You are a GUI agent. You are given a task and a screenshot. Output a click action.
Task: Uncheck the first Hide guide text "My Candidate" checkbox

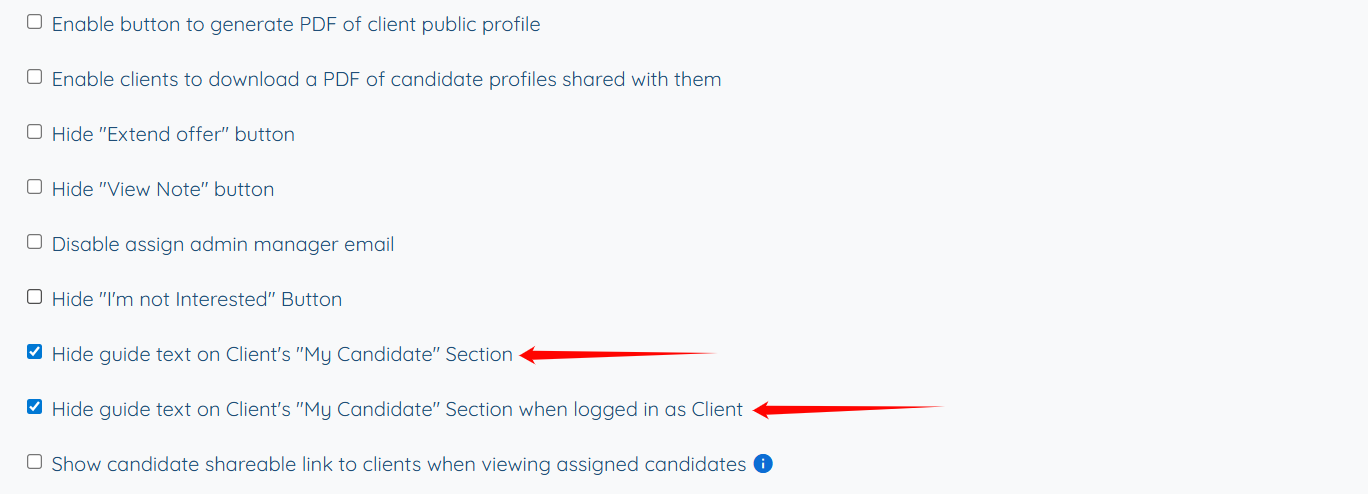tap(35, 352)
